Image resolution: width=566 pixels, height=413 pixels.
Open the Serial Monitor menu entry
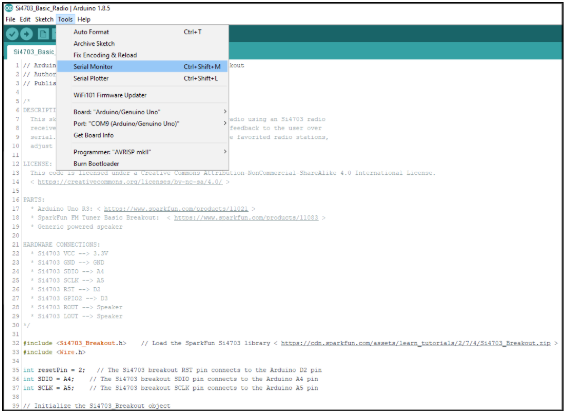tap(143, 66)
